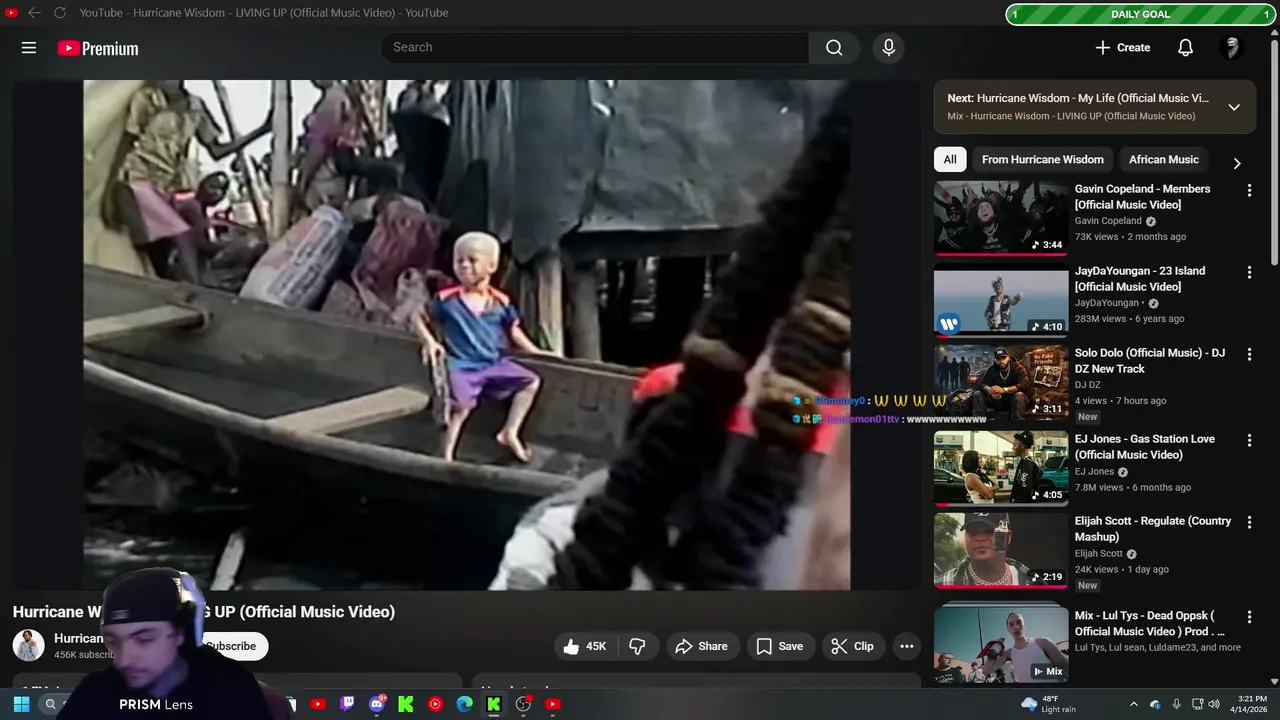Focus the YouTube search field
The height and width of the screenshot is (720, 1280).
(595, 47)
